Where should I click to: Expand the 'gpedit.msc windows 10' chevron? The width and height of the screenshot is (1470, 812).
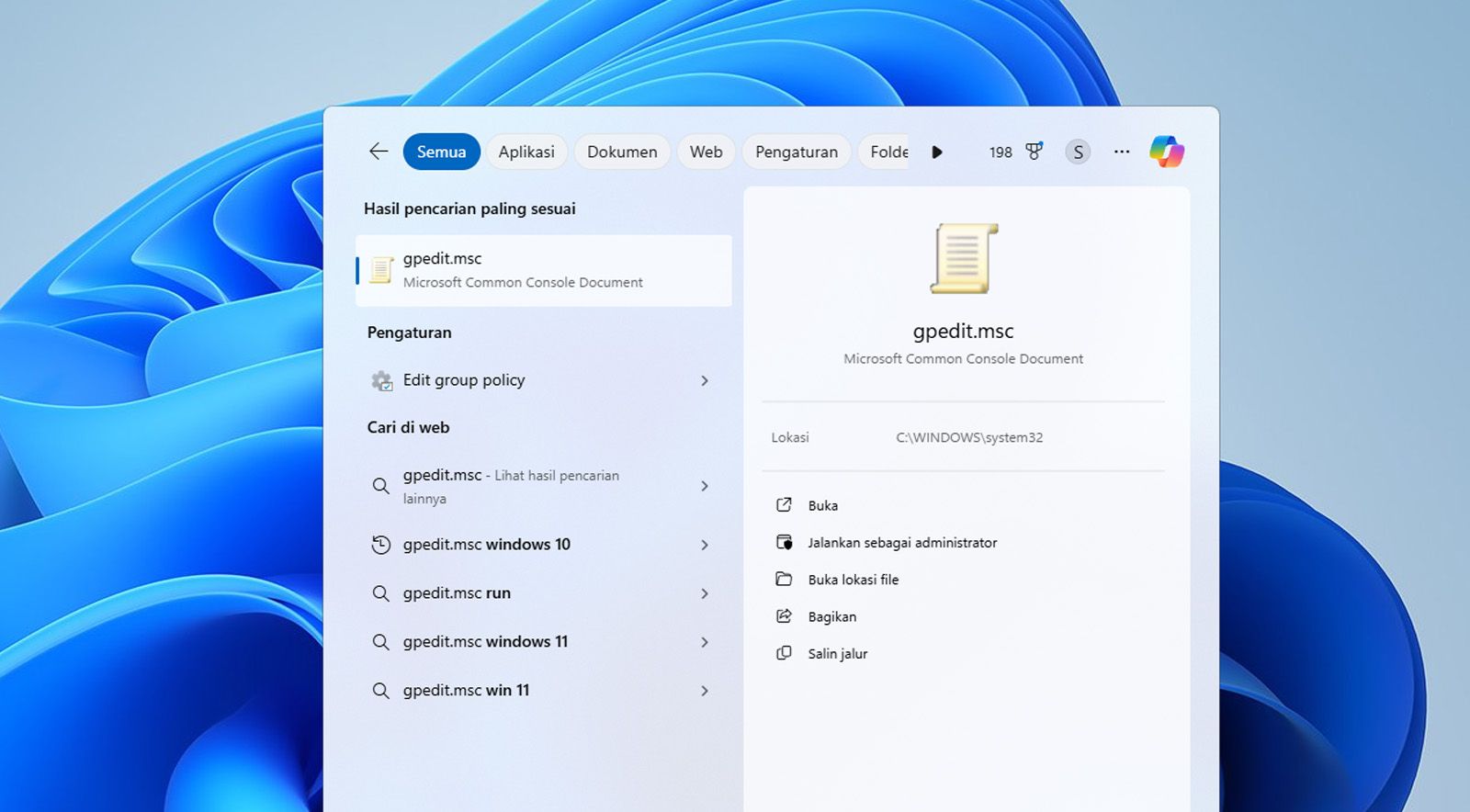point(705,545)
